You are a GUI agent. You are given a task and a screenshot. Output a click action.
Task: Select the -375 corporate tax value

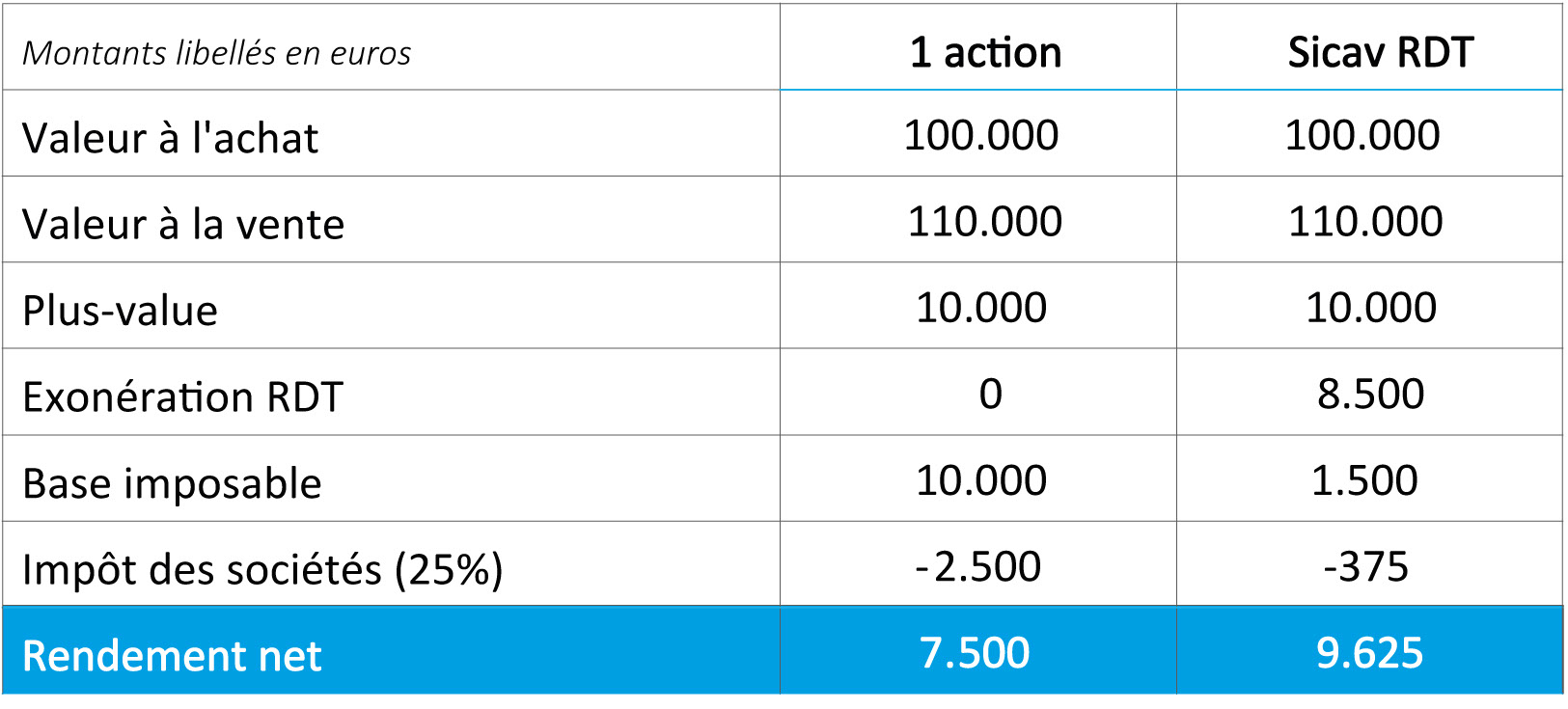1365,566
